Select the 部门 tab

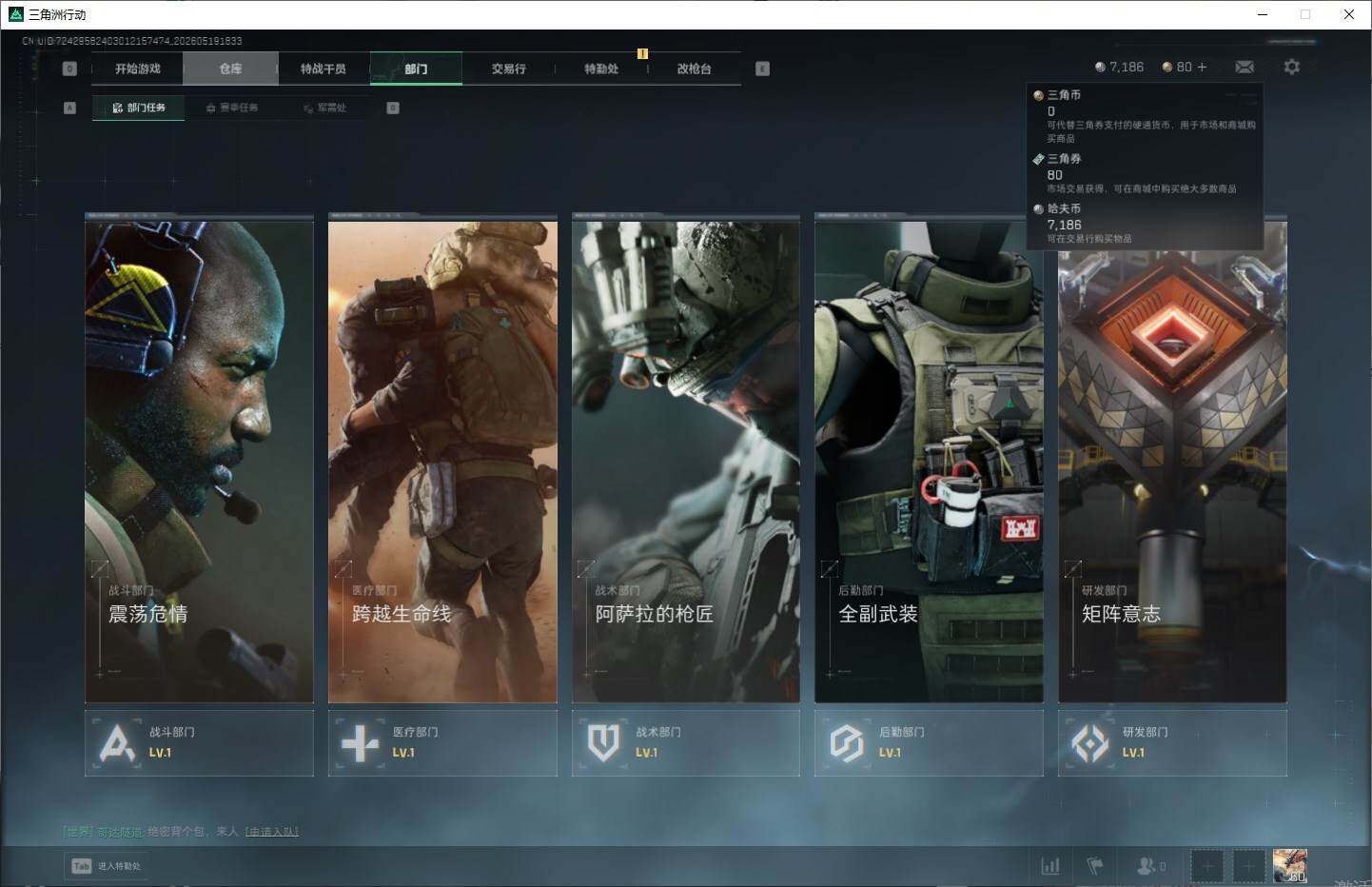click(416, 69)
